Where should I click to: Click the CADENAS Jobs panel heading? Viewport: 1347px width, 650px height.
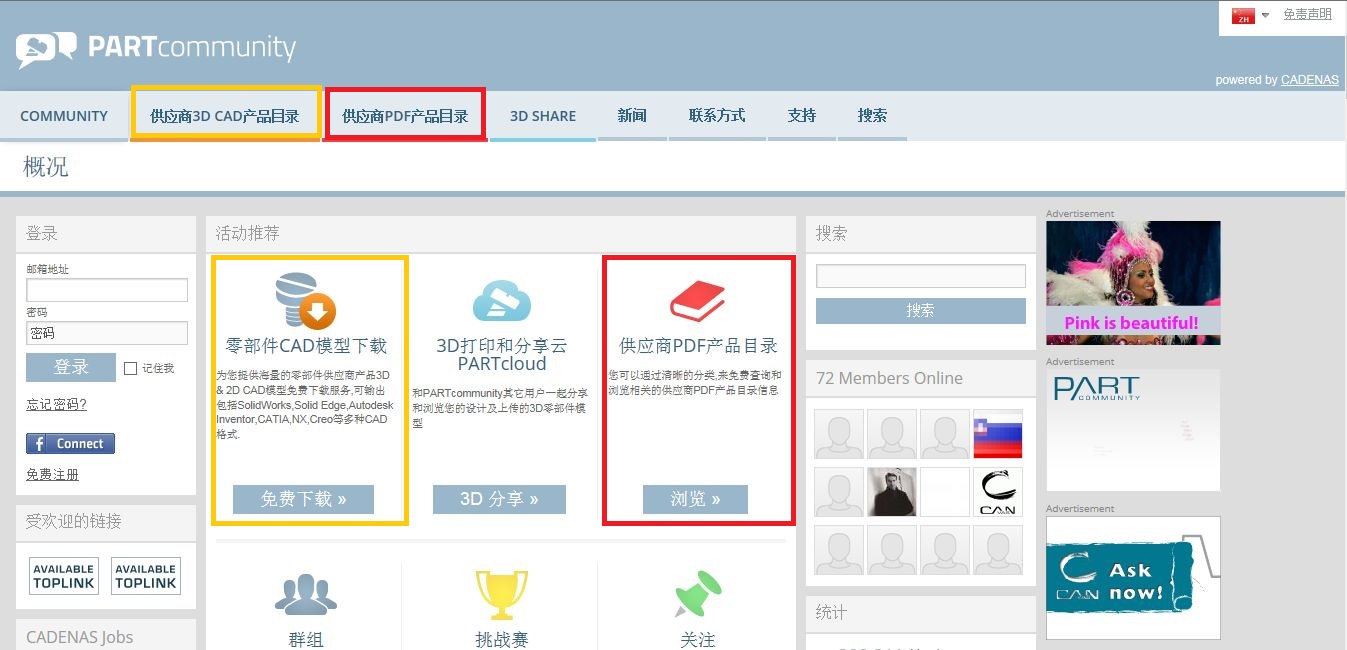pos(80,637)
